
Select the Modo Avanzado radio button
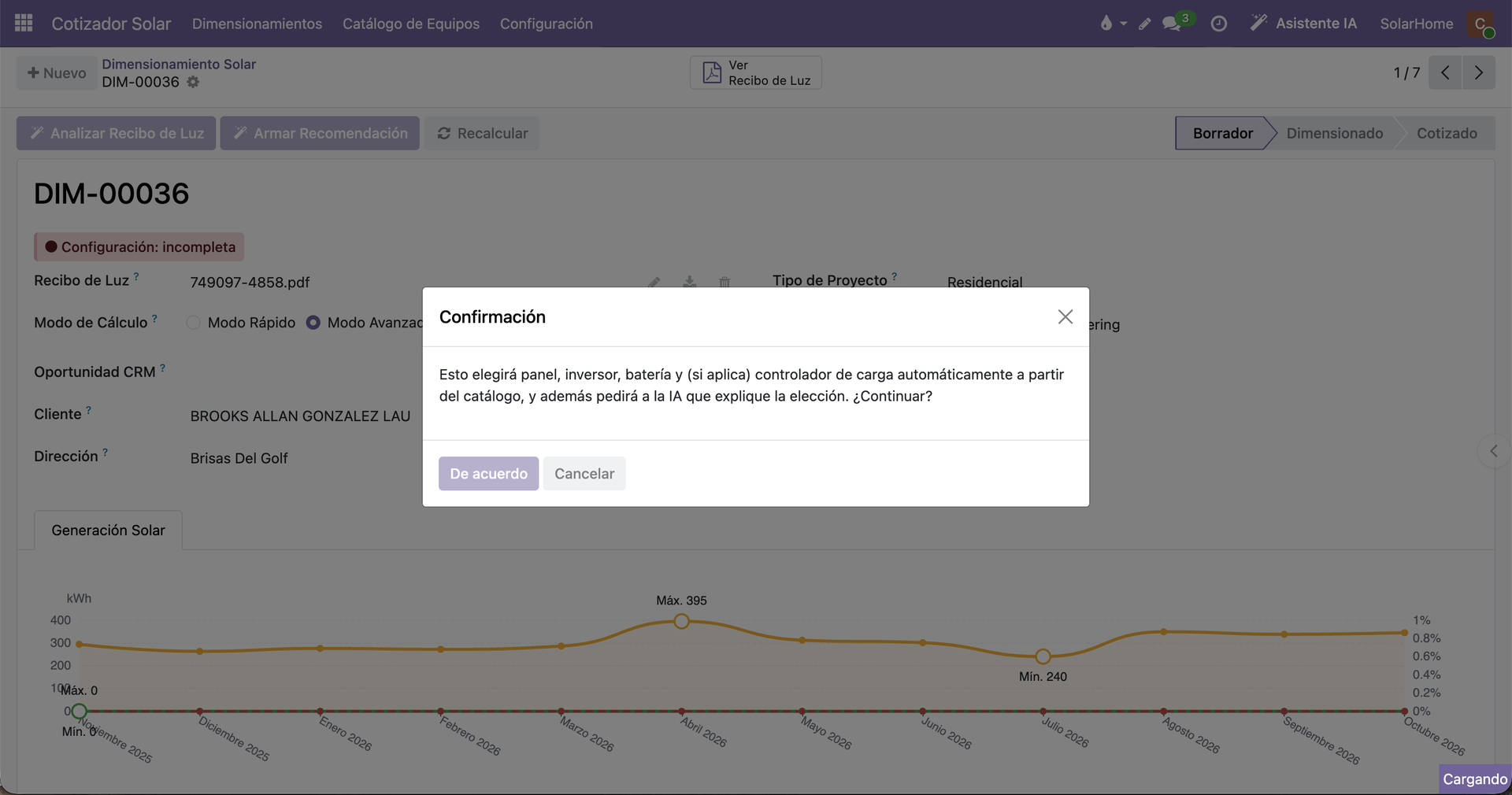[x=313, y=323]
